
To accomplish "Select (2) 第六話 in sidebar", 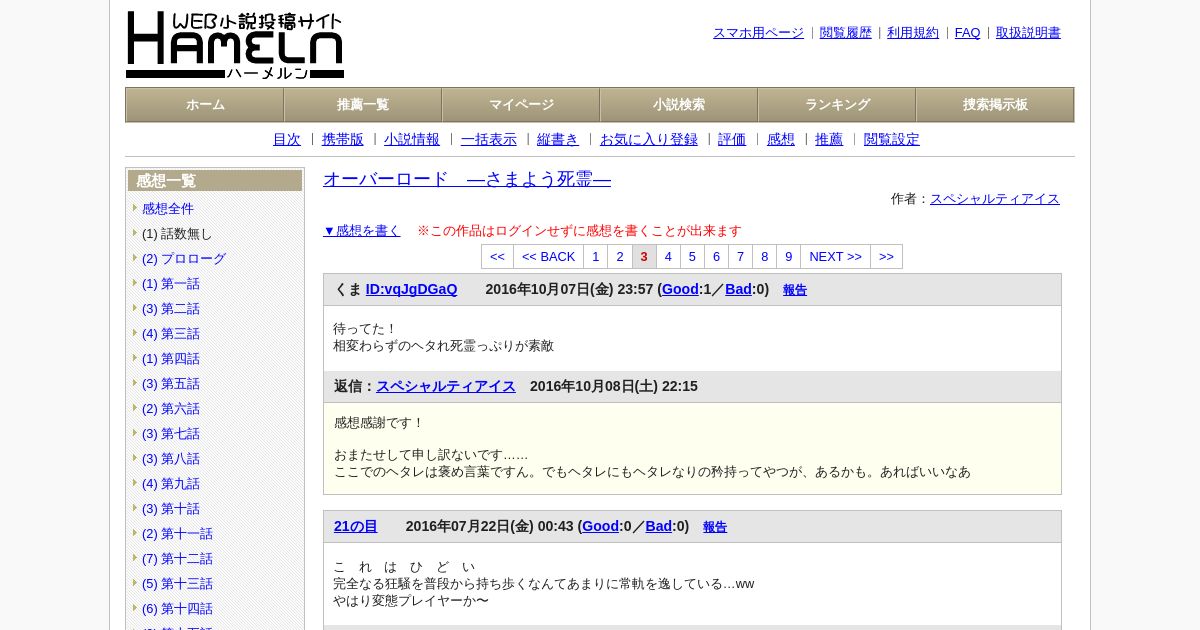I will (171, 409).
